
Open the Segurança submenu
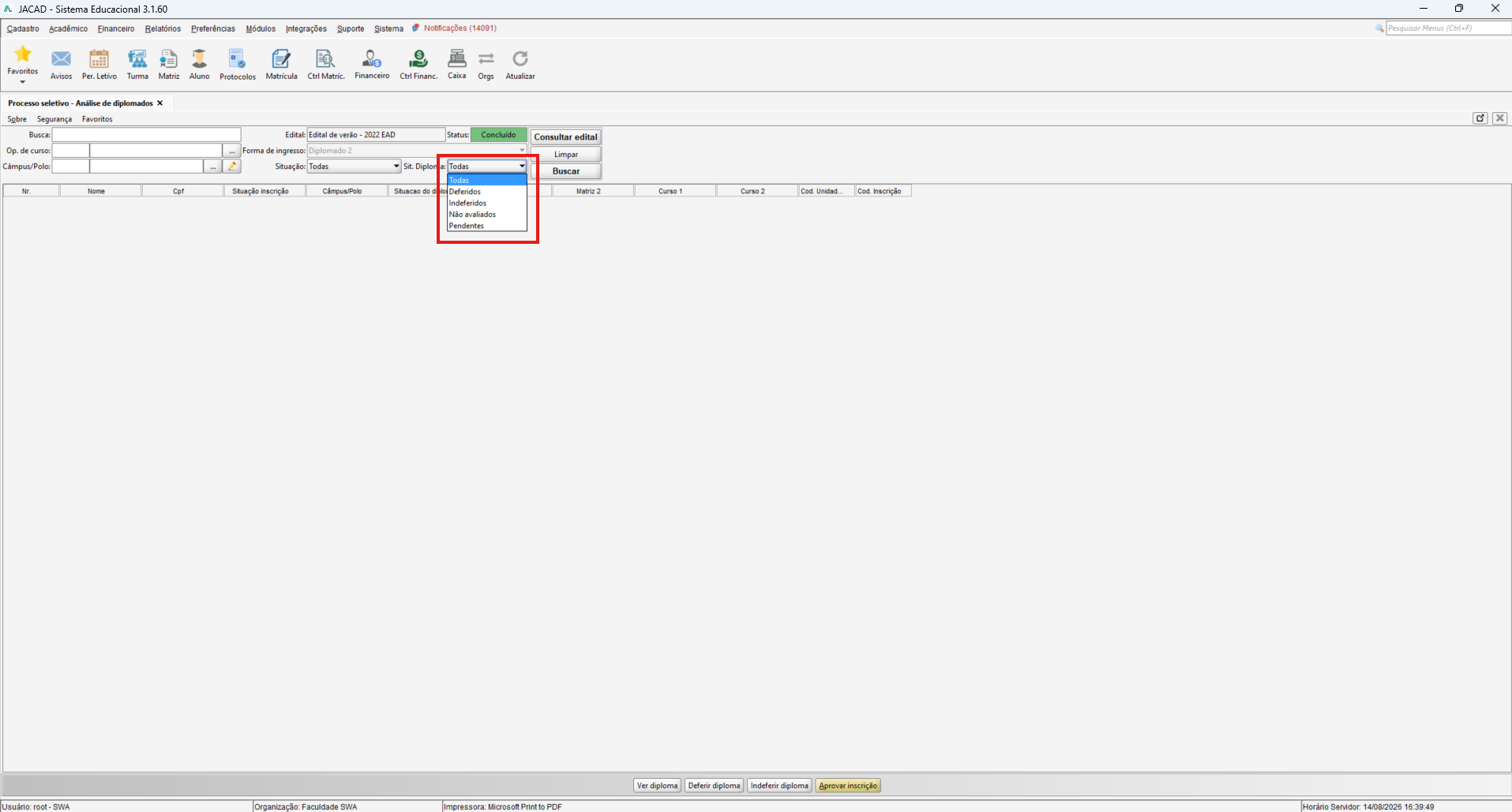[x=54, y=119]
